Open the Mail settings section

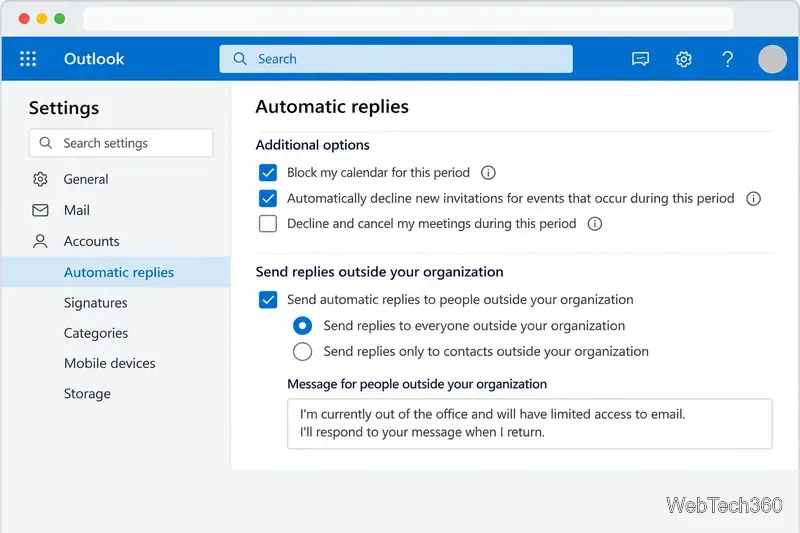[77, 210]
